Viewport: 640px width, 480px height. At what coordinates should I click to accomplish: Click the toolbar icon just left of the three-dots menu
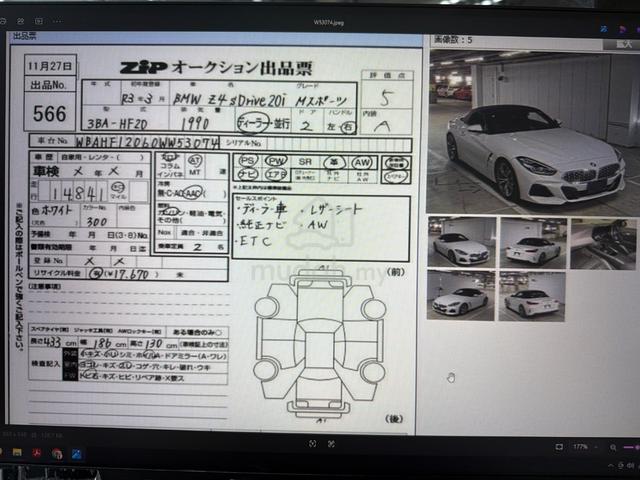(39, 20)
